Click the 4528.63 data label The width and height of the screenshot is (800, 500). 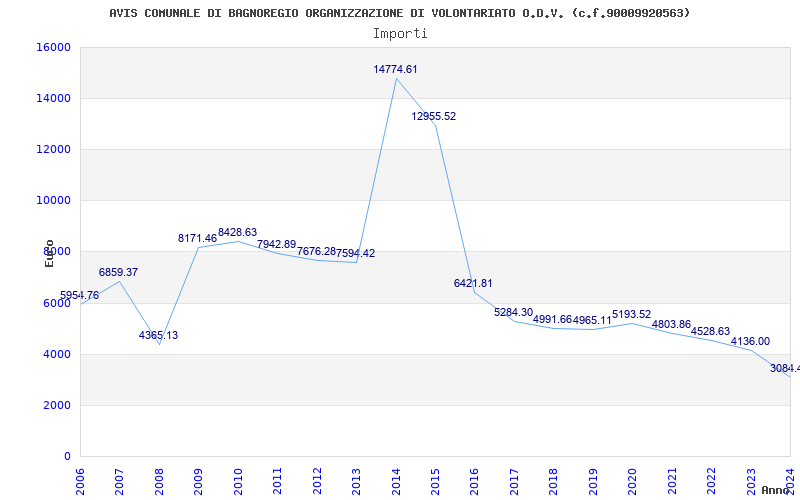pos(710,332)
